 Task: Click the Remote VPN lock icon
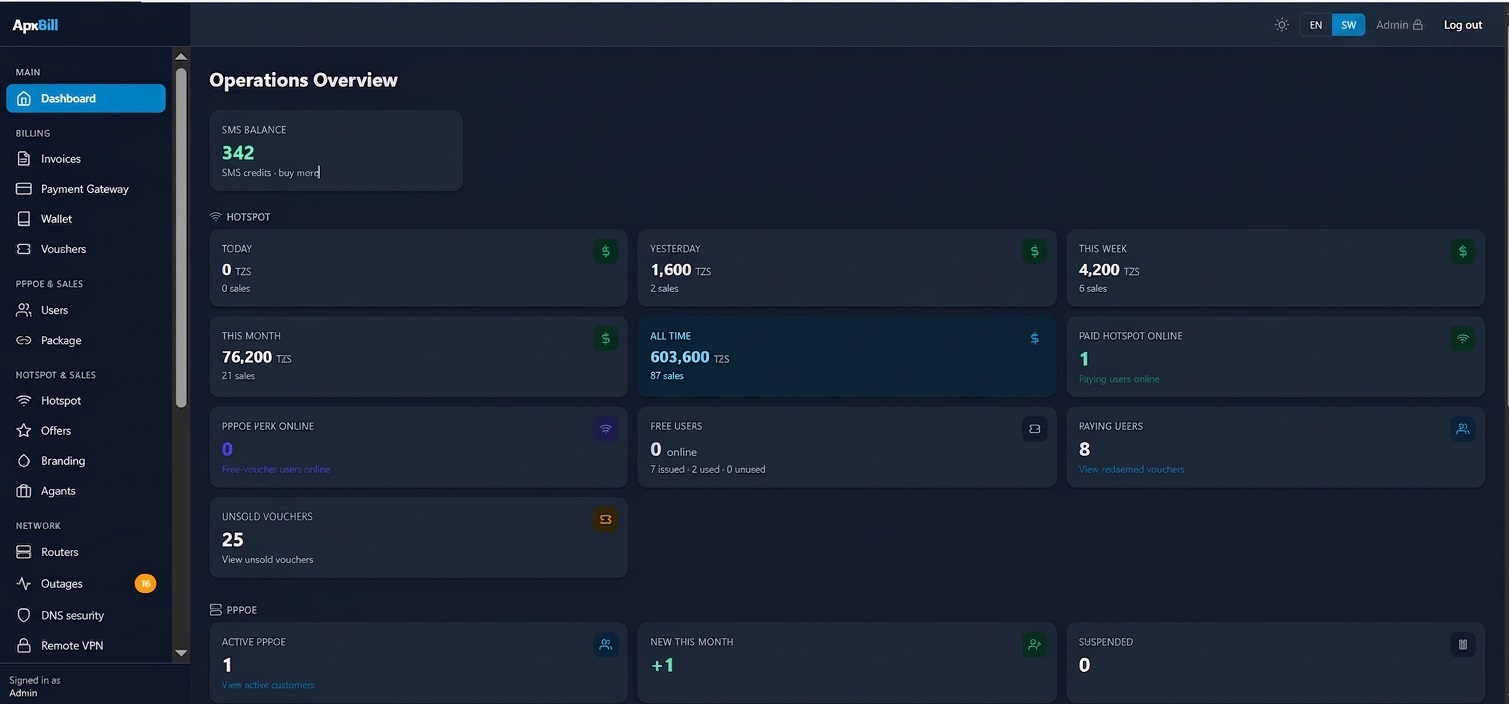24,646
